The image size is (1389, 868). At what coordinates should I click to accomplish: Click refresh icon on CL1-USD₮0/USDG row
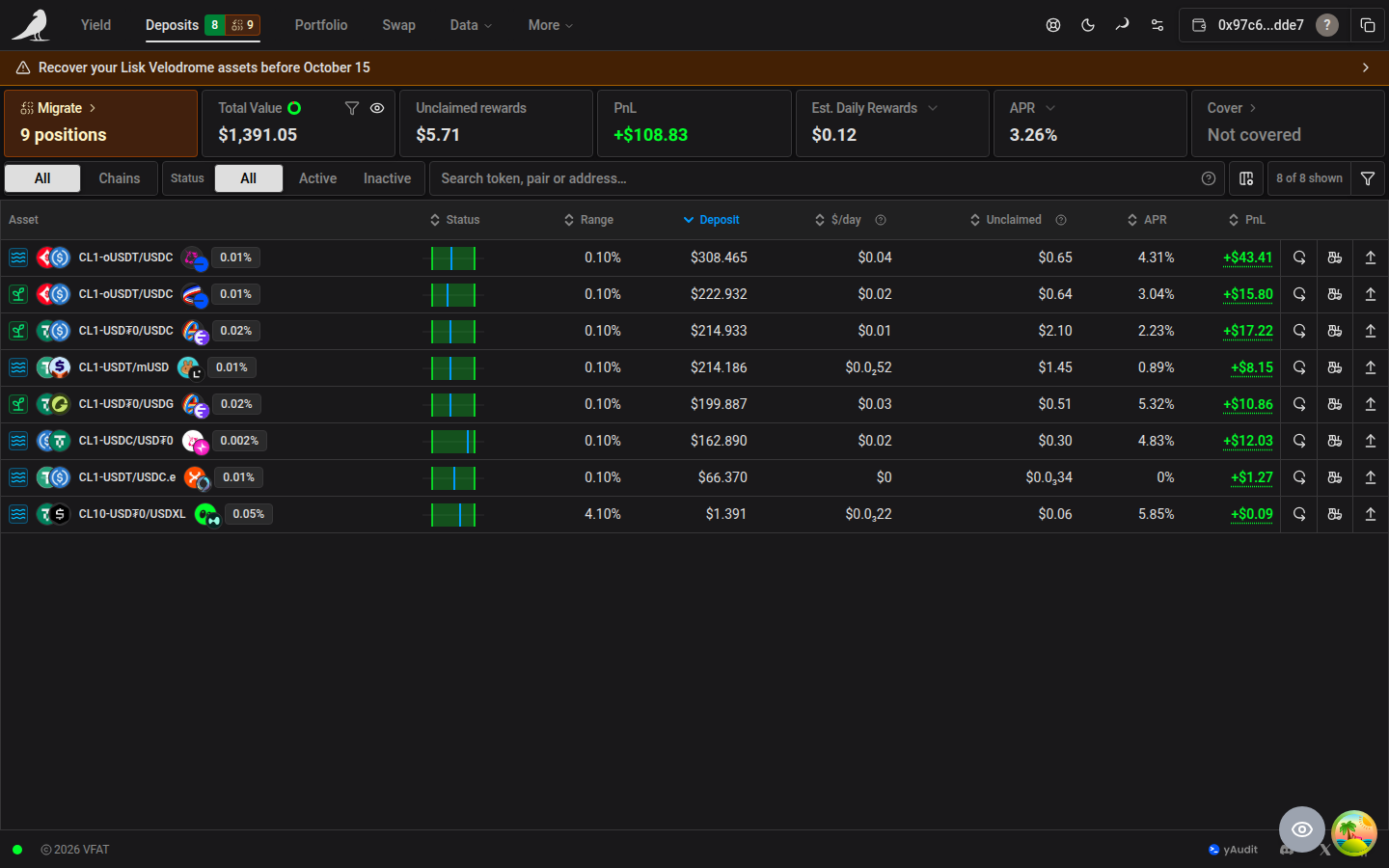point(1299,404)
